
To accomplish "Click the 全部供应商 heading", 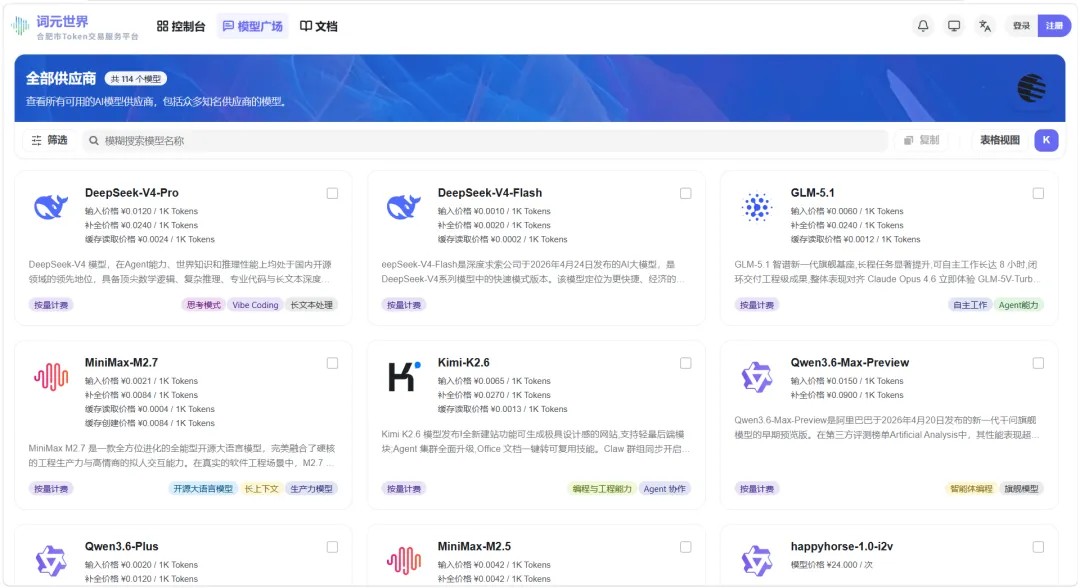I will [61, 78].
